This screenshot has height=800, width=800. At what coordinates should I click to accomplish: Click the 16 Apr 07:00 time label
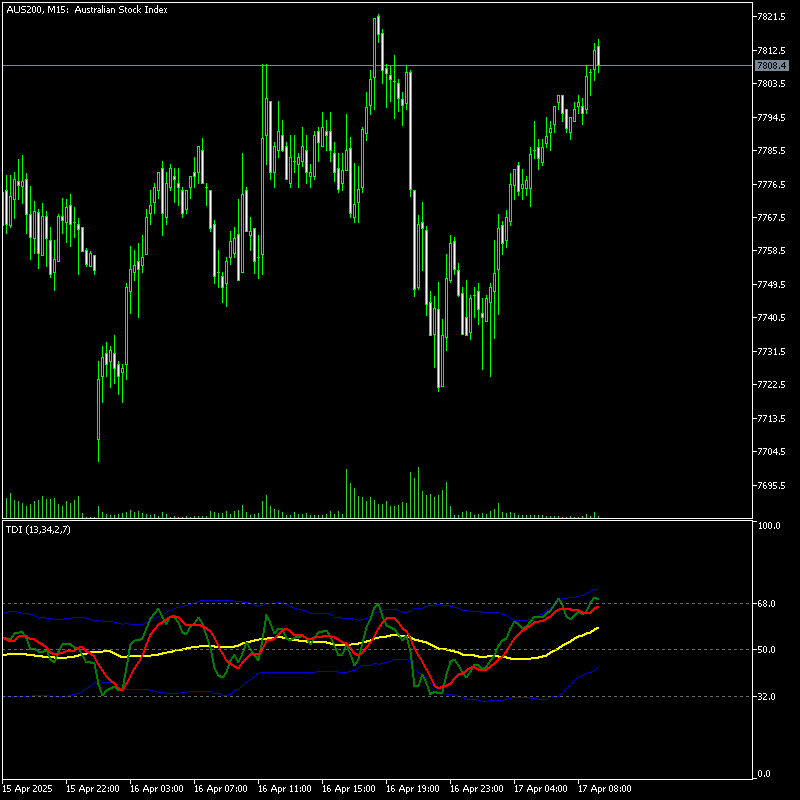tap(220, 788)
